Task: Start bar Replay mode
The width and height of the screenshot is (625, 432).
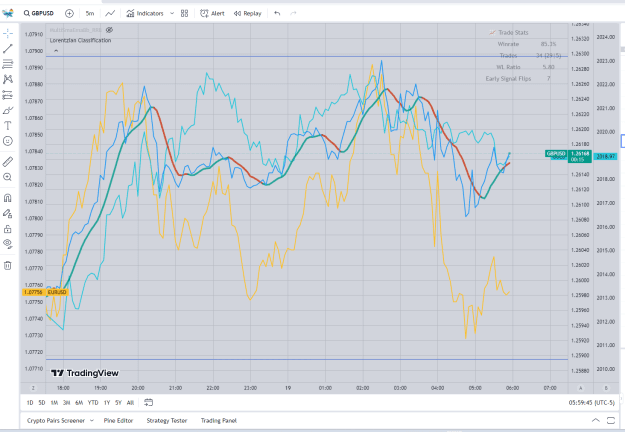Action: pyautogui.click(x=248, y=13)
